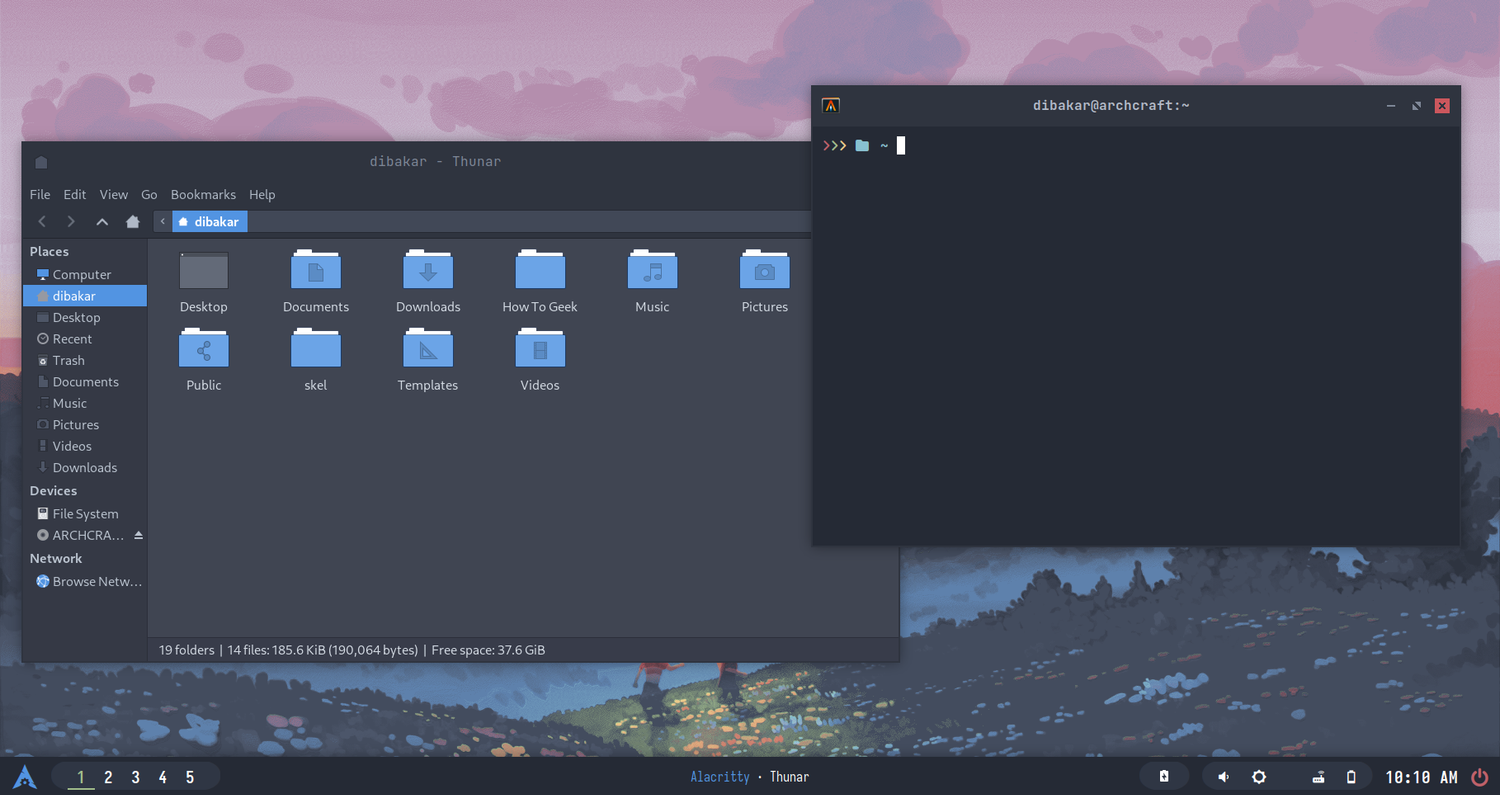Open the File menu
Screen dimensions: 1500x795
40,195
